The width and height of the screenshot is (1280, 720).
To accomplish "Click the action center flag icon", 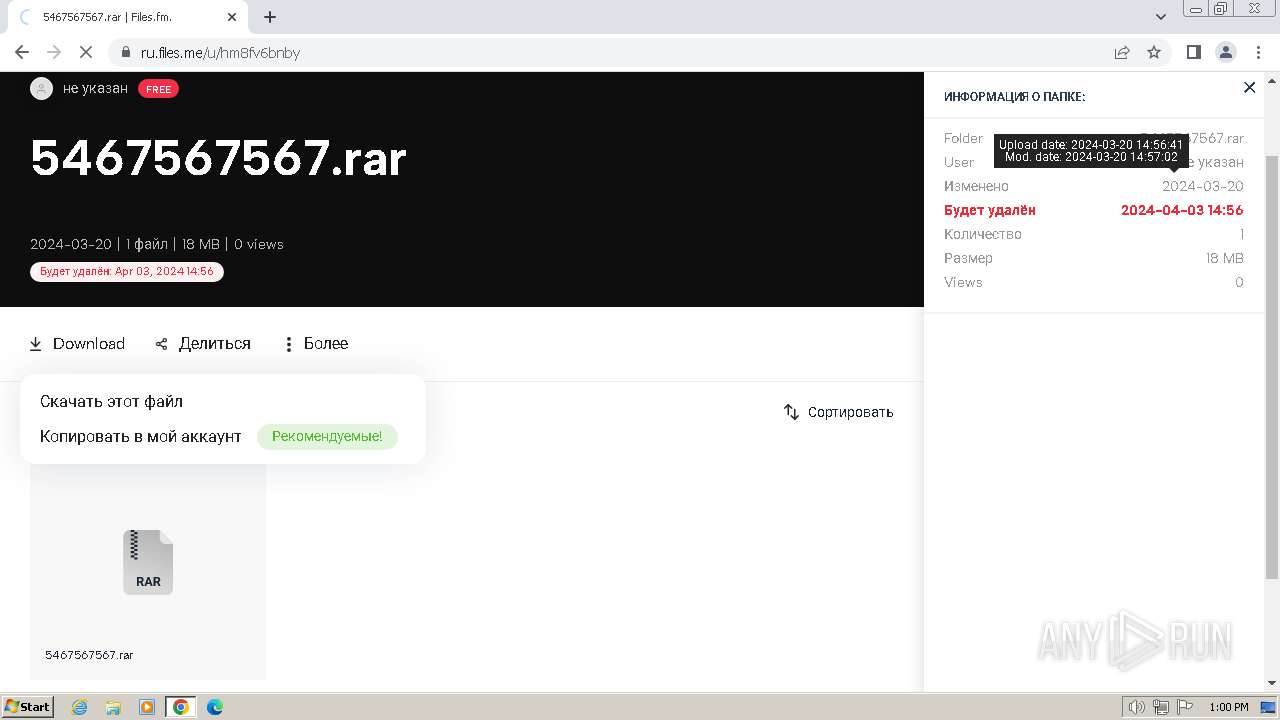I will point(1184,707).
